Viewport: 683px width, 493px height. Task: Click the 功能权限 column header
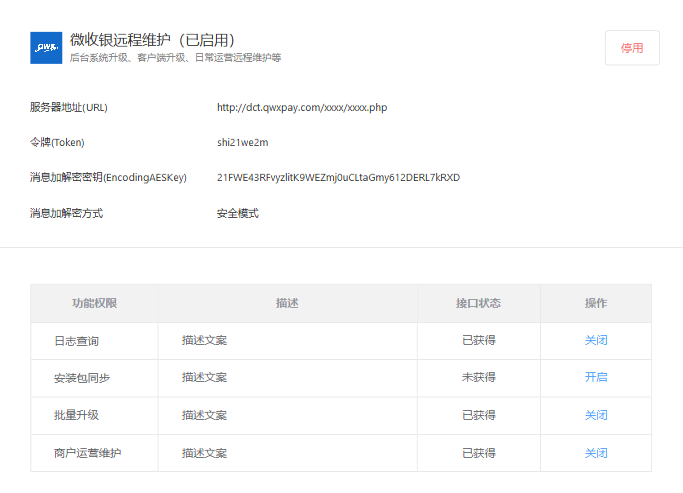click(94, 303)
